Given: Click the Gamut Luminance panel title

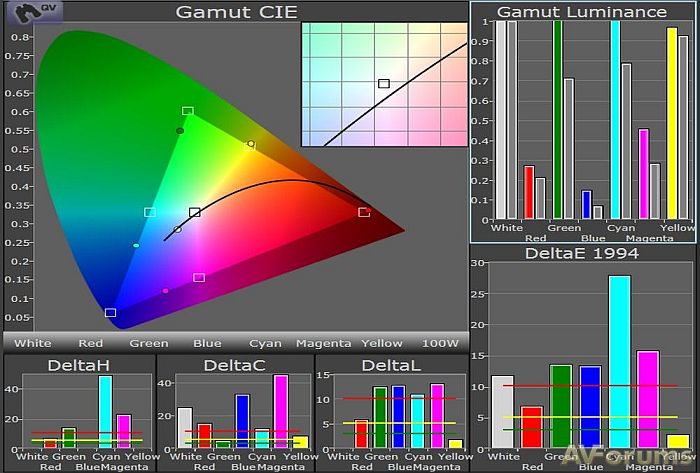Looking at the screenshot, I should click(x=582, y=12).
